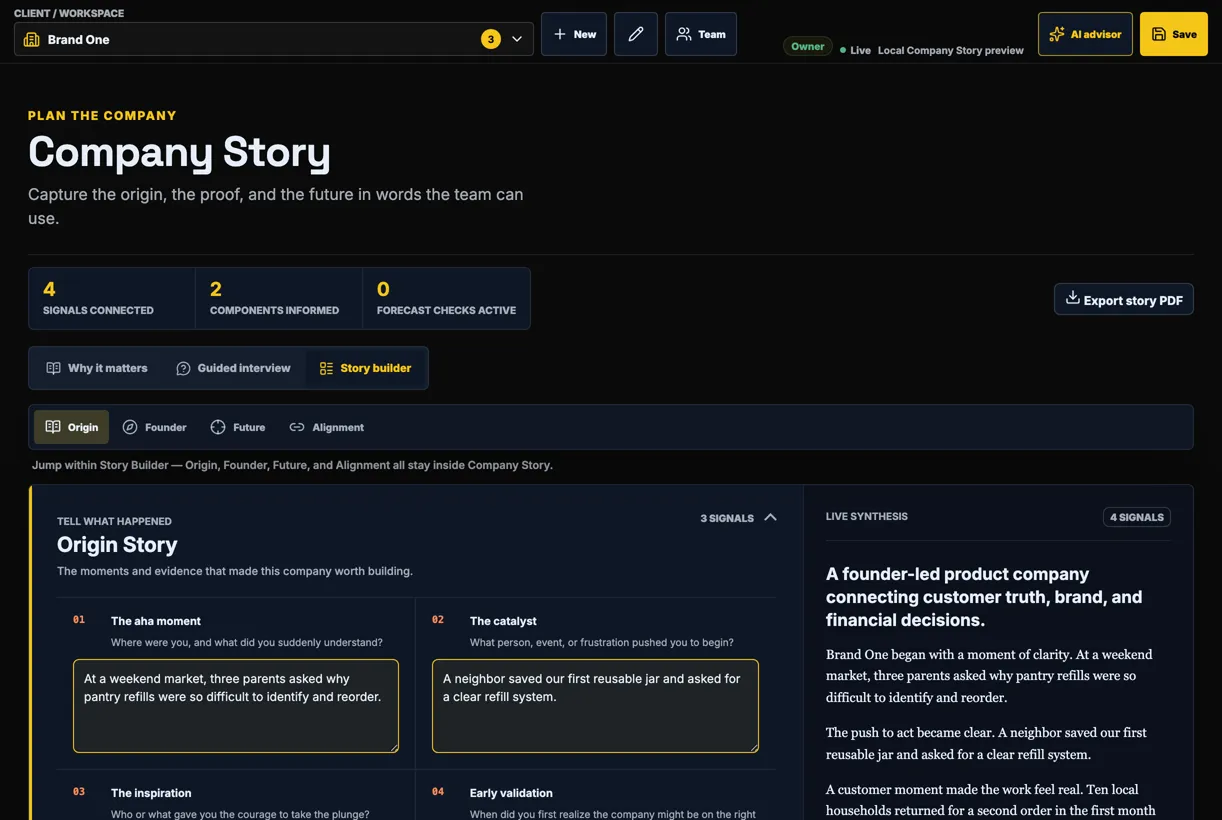The image size is (1222, 820).
Task: Open the Team button
Action: [x=701, y=34]
